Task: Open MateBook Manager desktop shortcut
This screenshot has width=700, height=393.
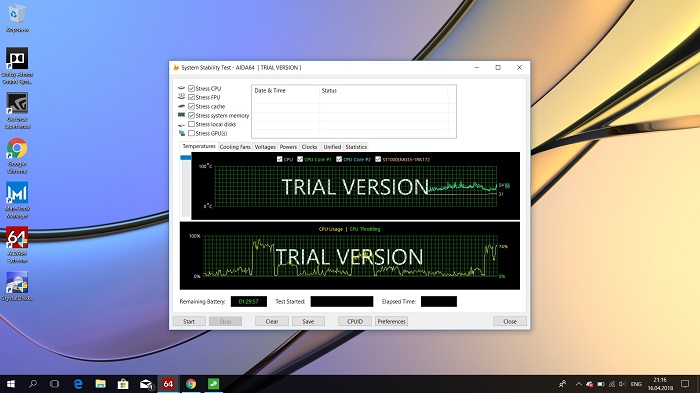Action: point(17,200)
